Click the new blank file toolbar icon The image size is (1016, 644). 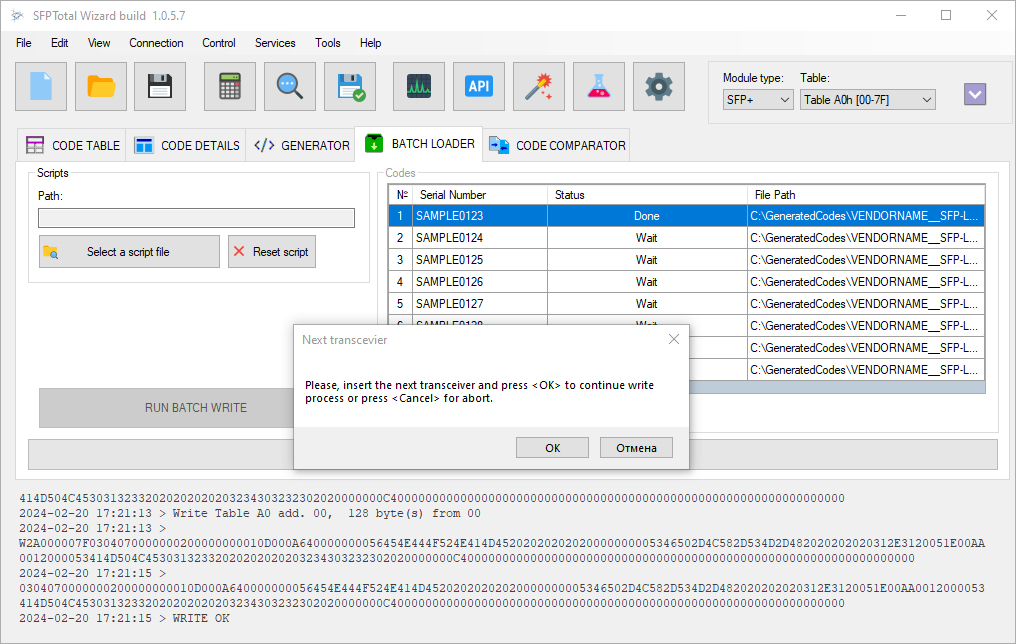point(41,86)
